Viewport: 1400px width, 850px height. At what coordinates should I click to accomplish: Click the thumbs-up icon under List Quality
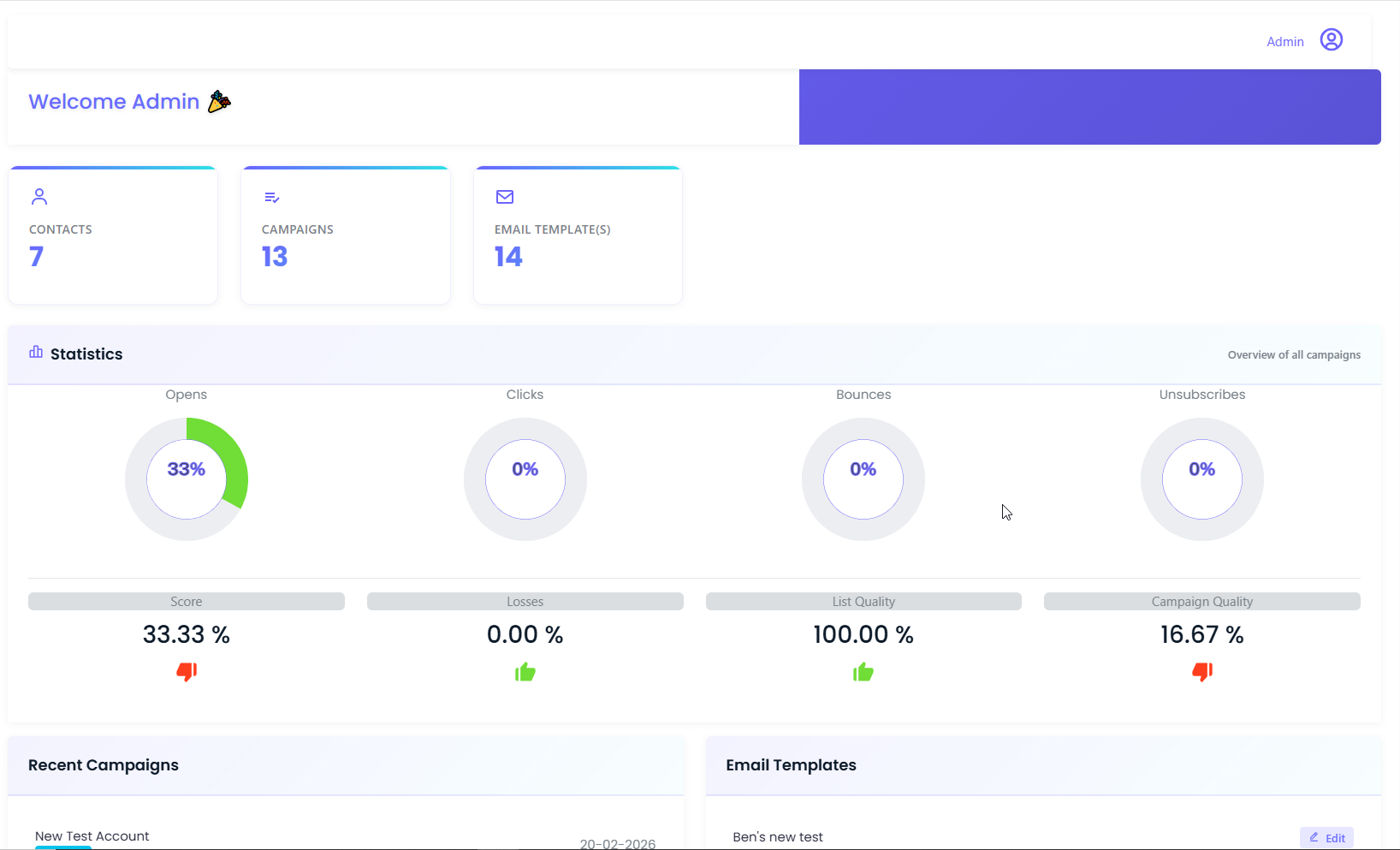[x=863, y=672]
